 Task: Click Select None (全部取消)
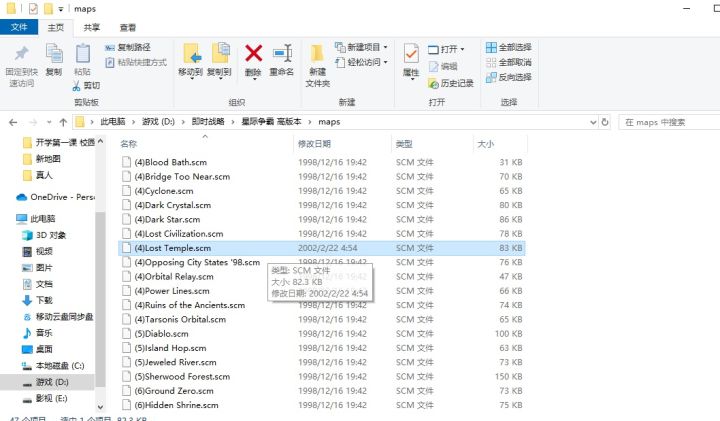coord(509,62)
